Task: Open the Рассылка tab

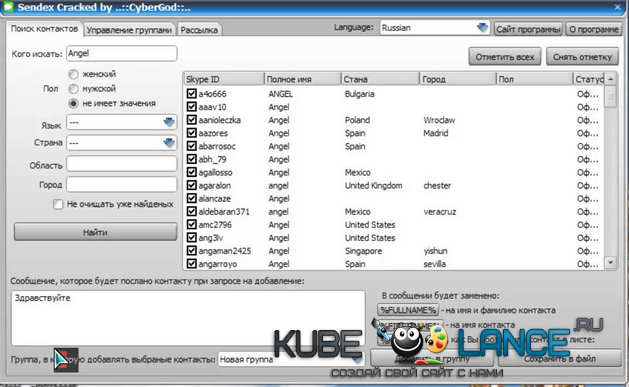Action: [x=199, y=30]
